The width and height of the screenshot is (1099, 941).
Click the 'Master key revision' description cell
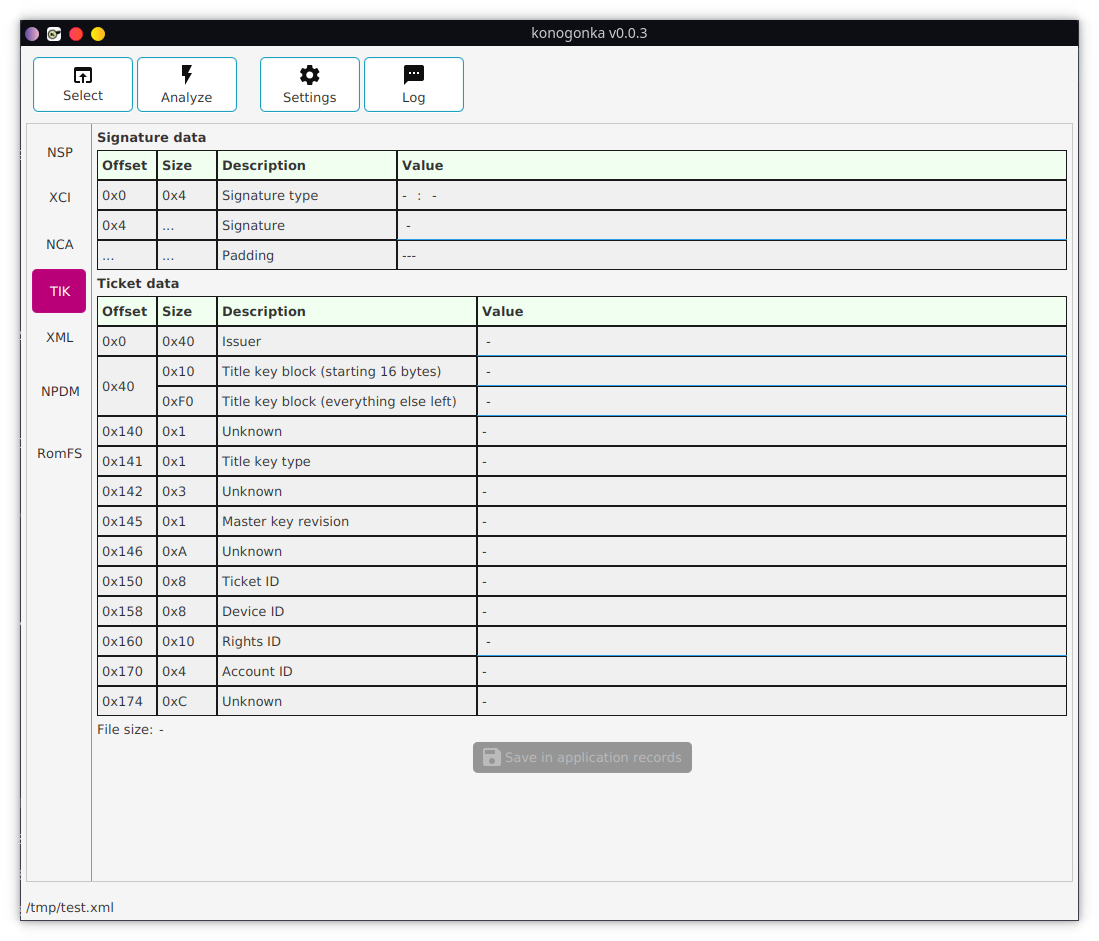[x=347, y=521]
